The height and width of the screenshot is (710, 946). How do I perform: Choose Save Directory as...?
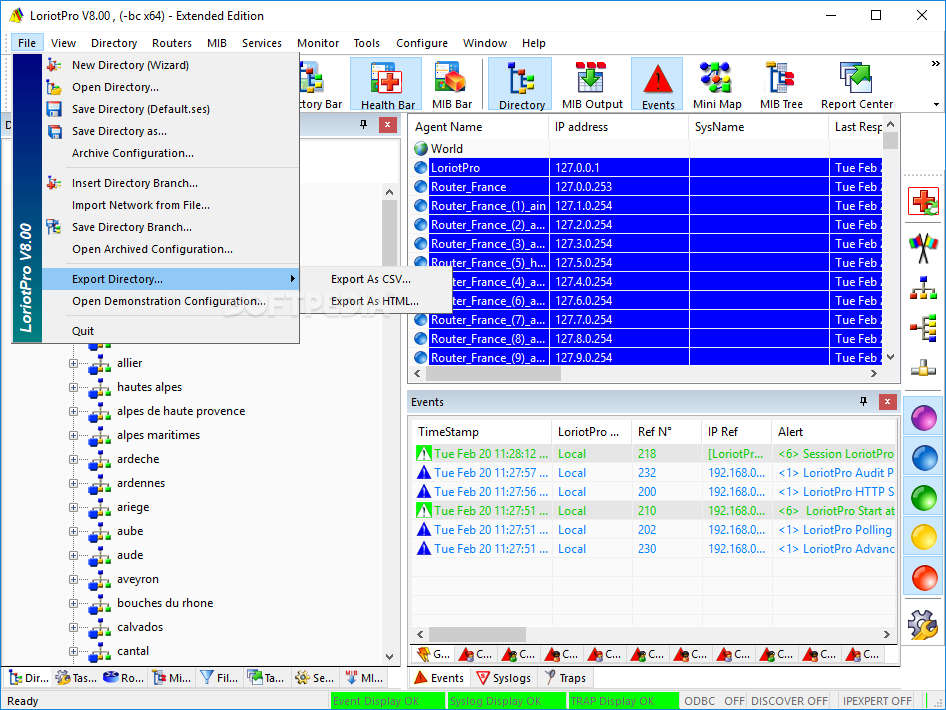171,131
